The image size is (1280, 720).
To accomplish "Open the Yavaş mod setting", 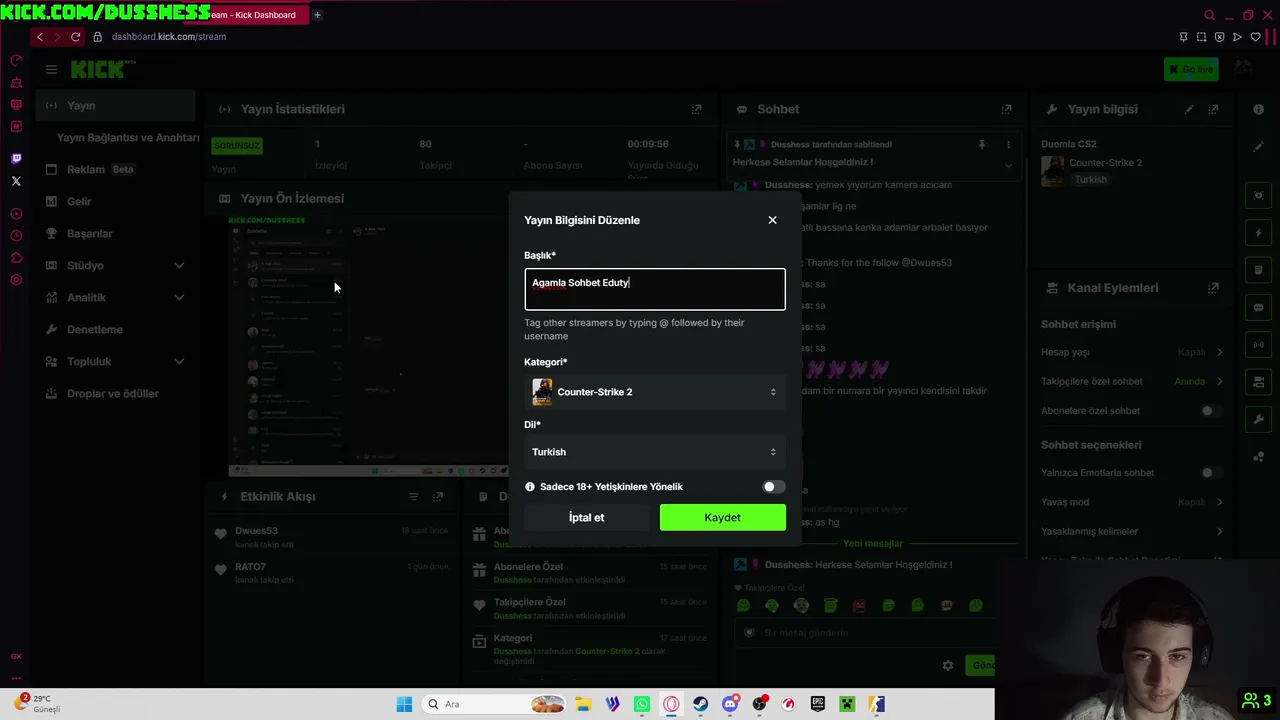I will (x=1131, y=502).
